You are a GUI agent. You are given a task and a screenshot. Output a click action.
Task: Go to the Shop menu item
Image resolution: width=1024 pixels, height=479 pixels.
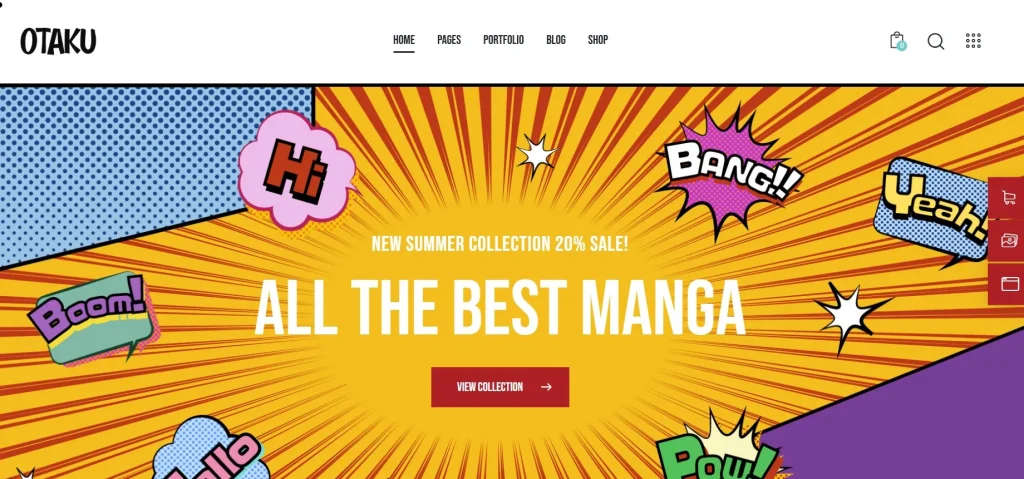coord(598,40)
